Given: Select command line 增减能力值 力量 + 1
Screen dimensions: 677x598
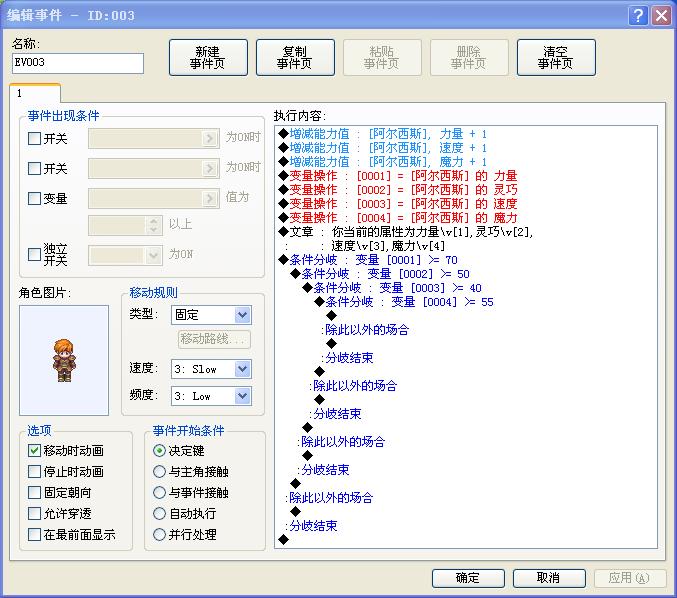Looking at the screenshot, I should (383, 134).
